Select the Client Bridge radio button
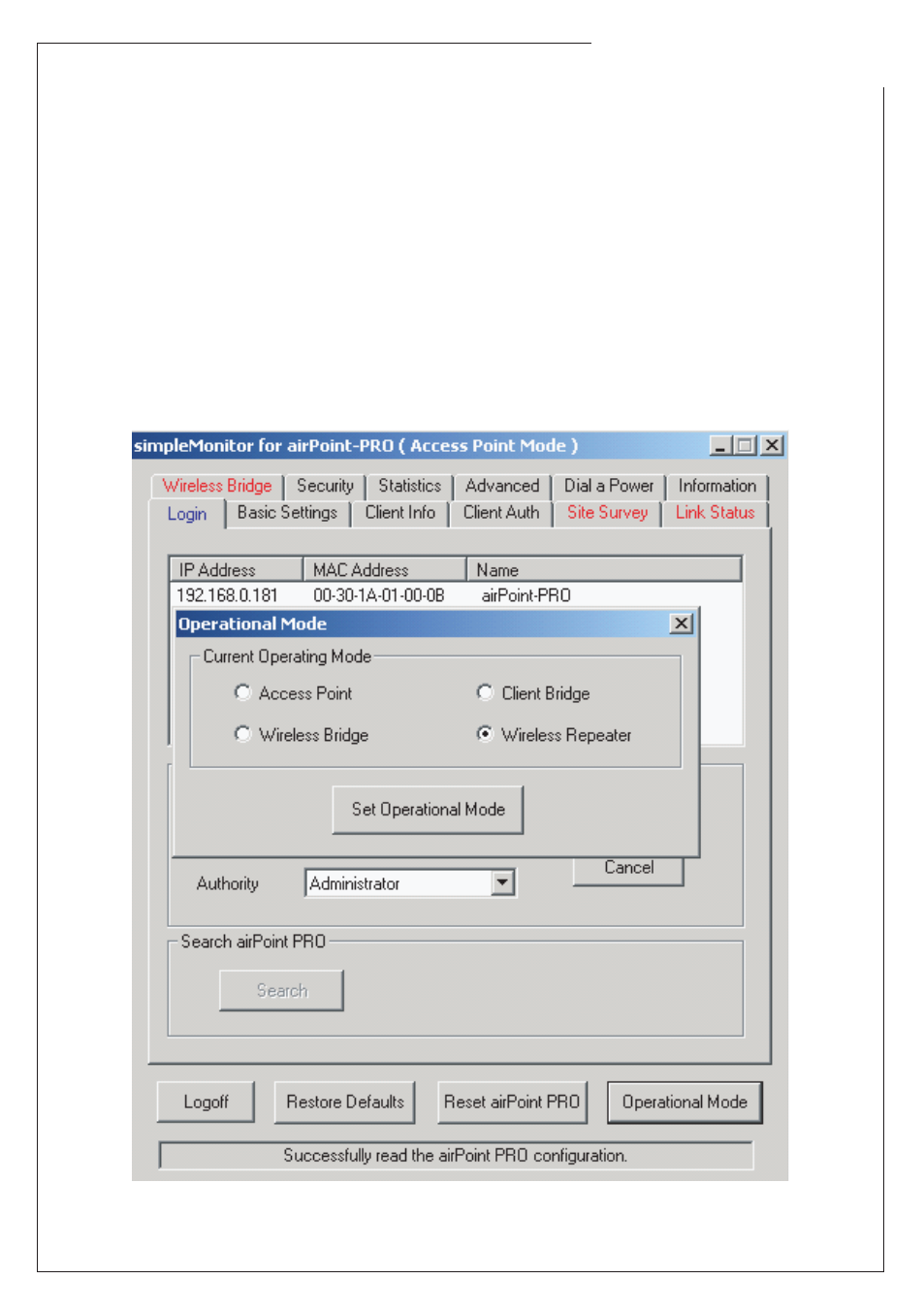This screenshot has height=1311, width=924. pos(485,692)
